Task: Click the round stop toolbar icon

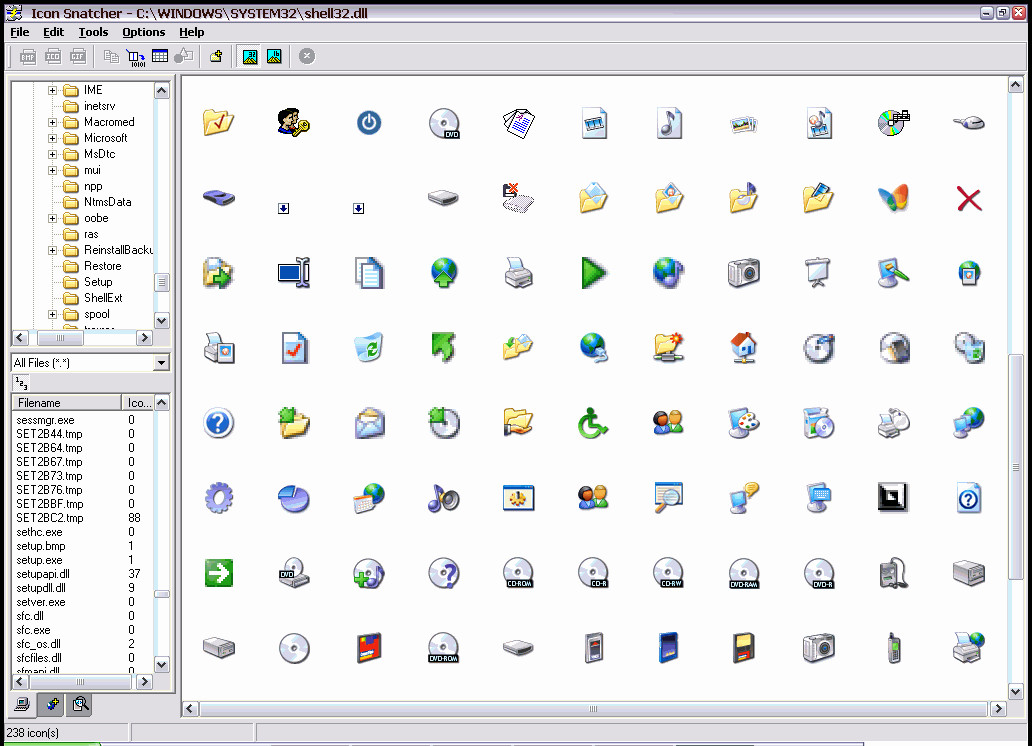Action: 307,57
